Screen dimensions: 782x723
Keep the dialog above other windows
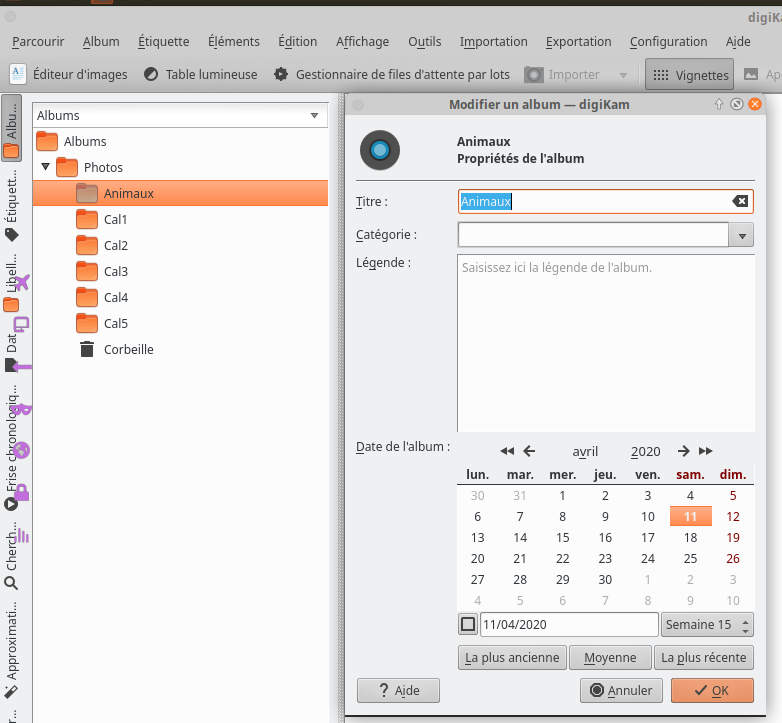[719, 104]
